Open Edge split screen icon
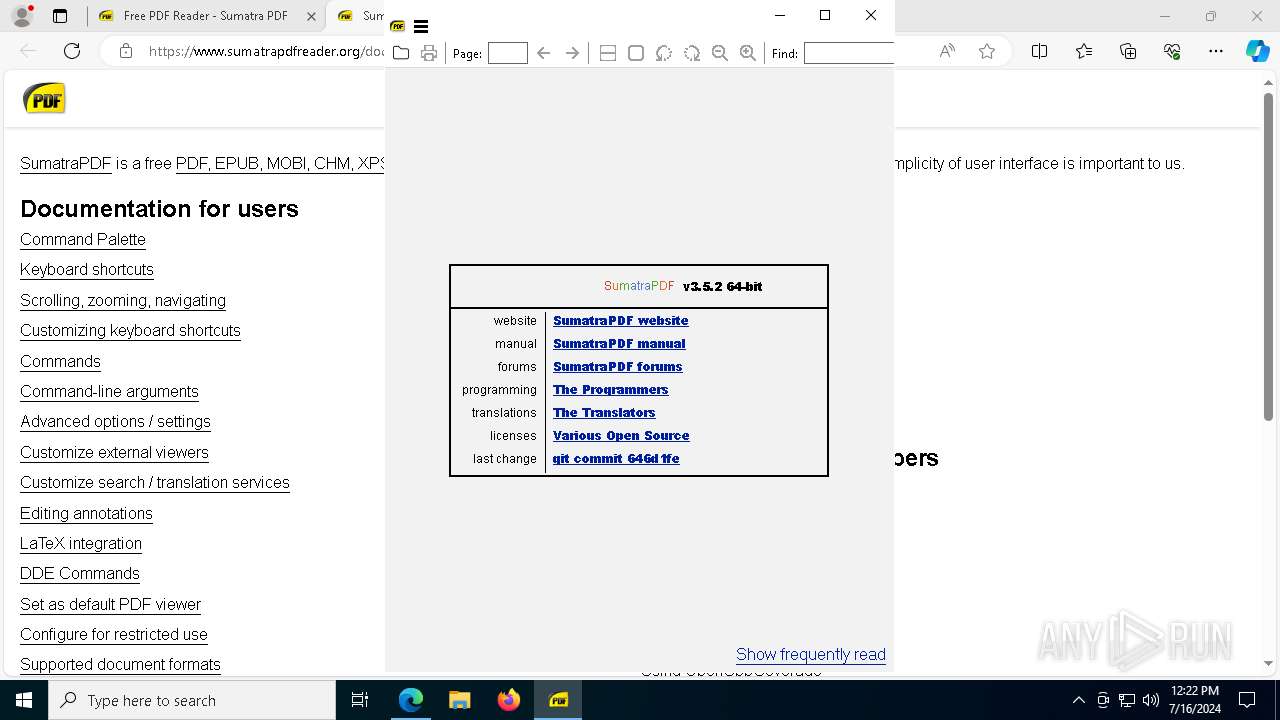This screenshot has width=1280, height=720. tap(1039, 51)
